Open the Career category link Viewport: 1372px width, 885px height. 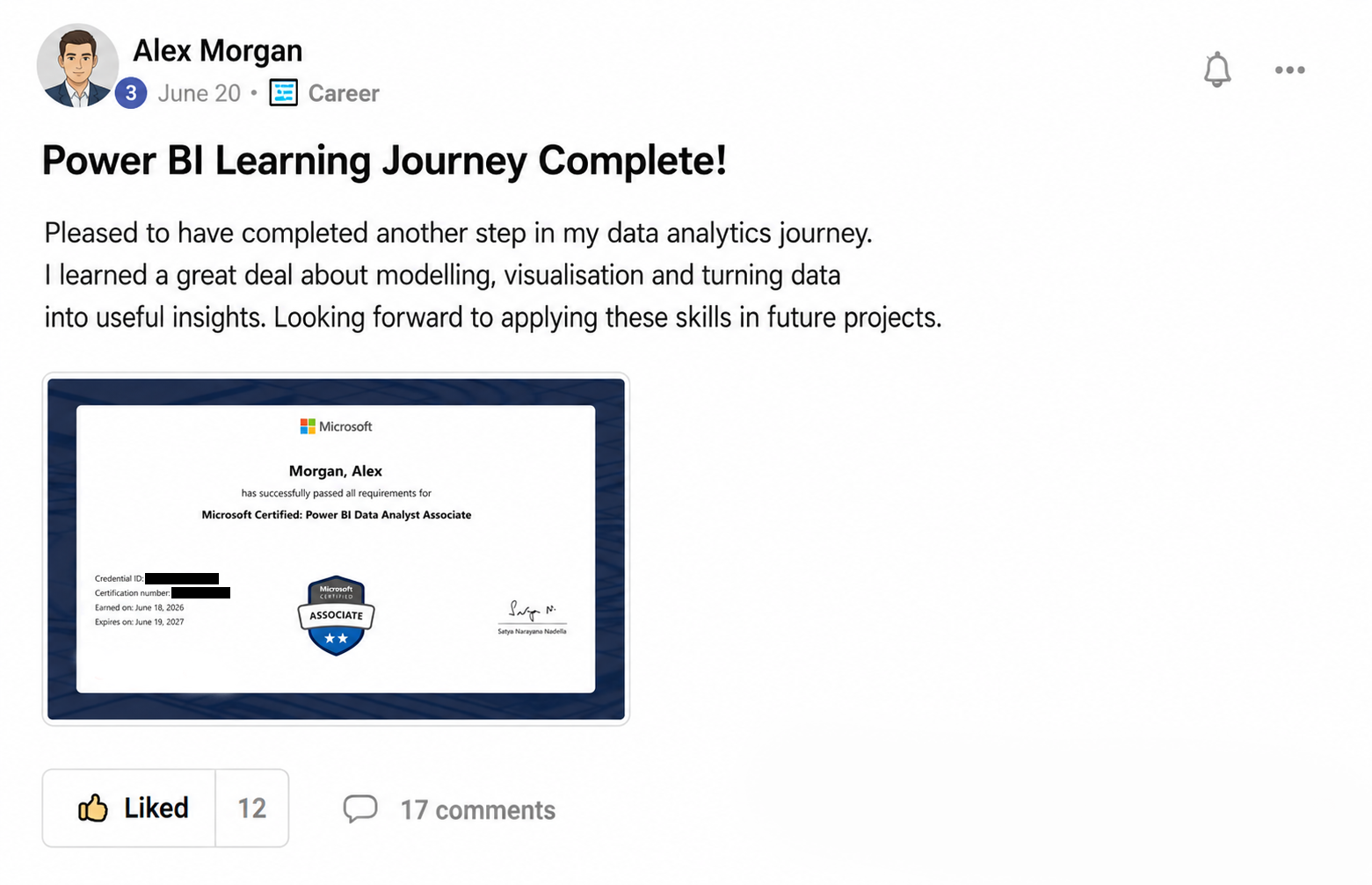click(x=344, y=93)
